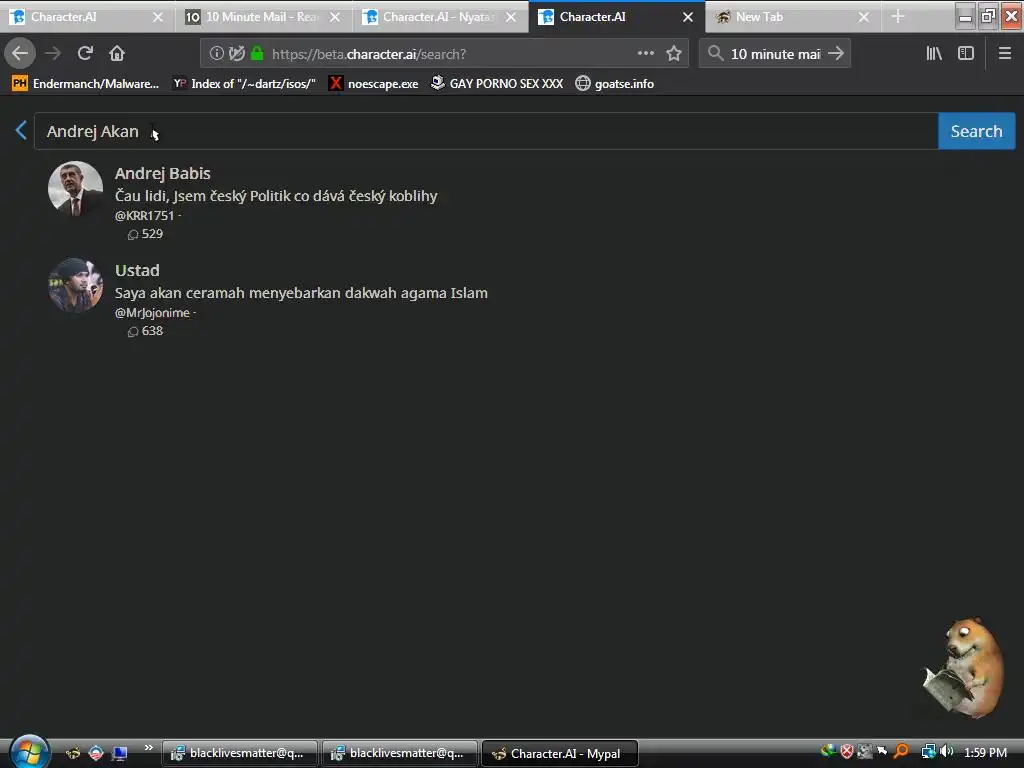Click the search box magnifier icon
This screenshot has height=768, width=1024.
[x=716, y=54]
